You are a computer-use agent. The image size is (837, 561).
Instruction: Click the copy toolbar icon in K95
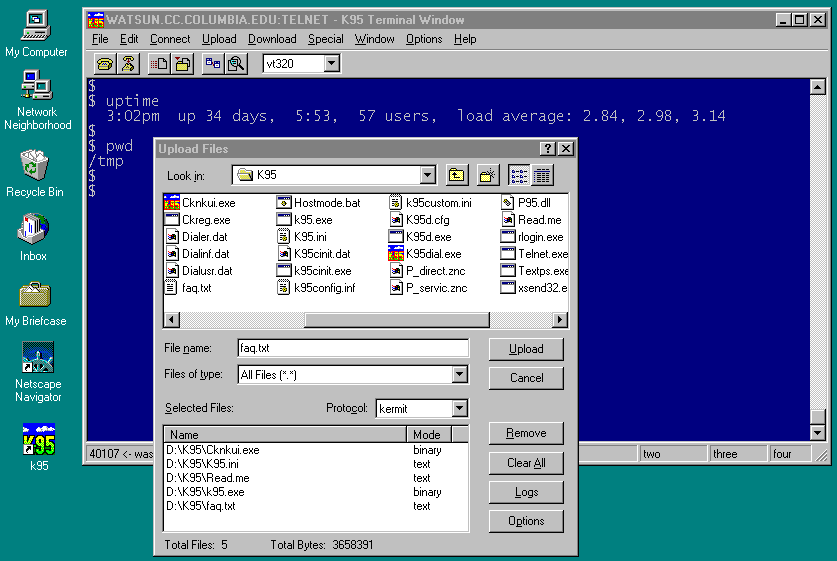point(159,64)
